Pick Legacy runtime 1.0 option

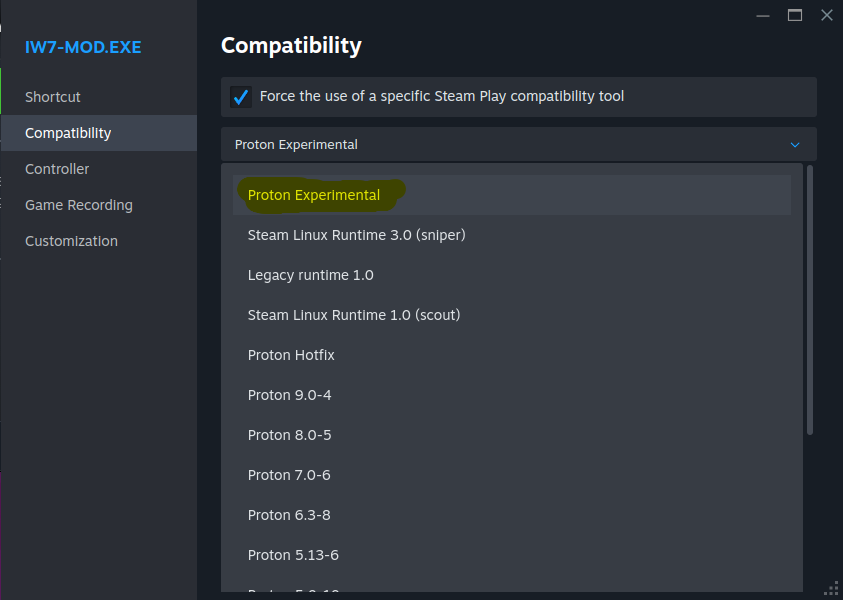[311, 275]
